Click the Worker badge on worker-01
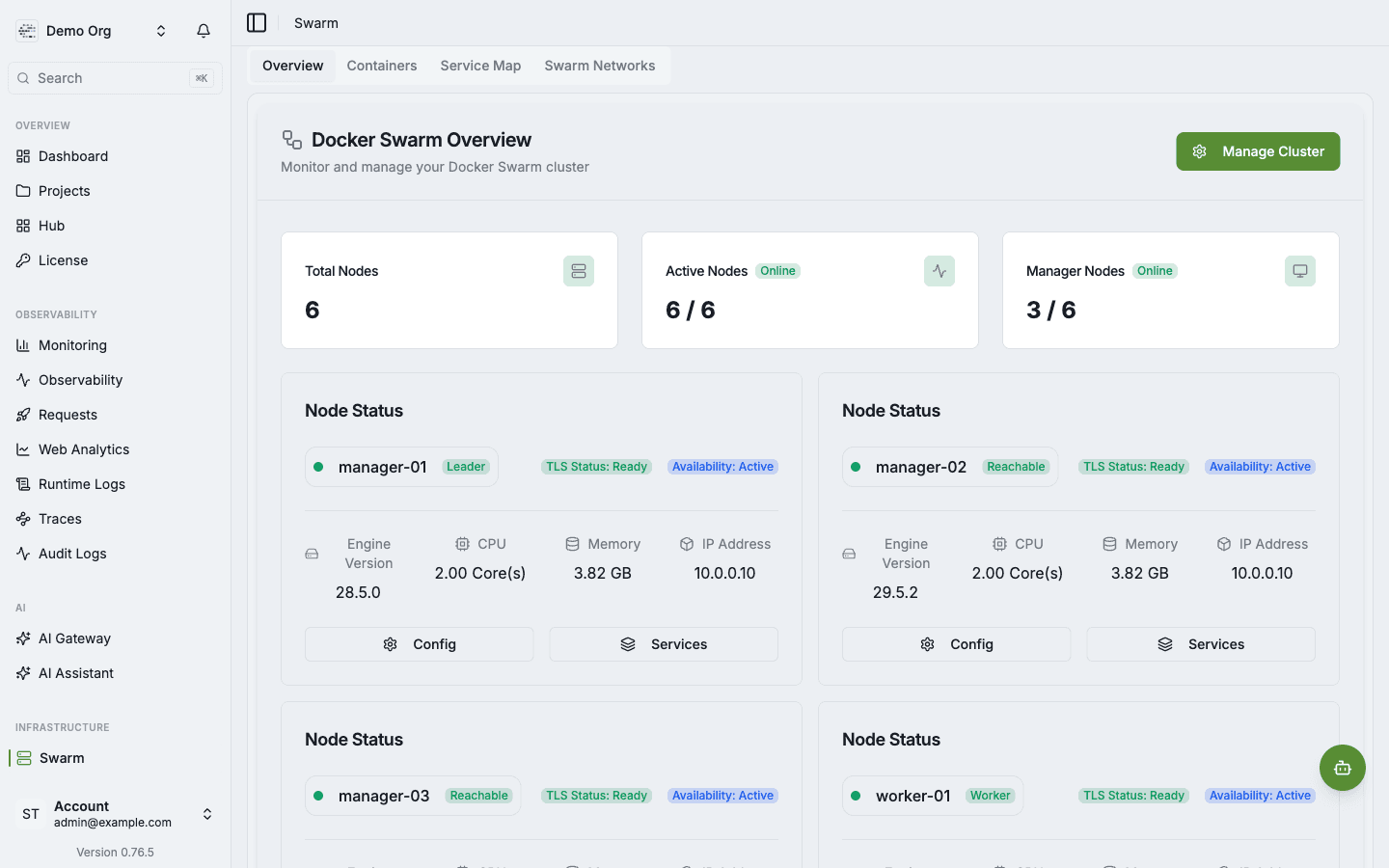1389x868 pixels. click(991, 796)
